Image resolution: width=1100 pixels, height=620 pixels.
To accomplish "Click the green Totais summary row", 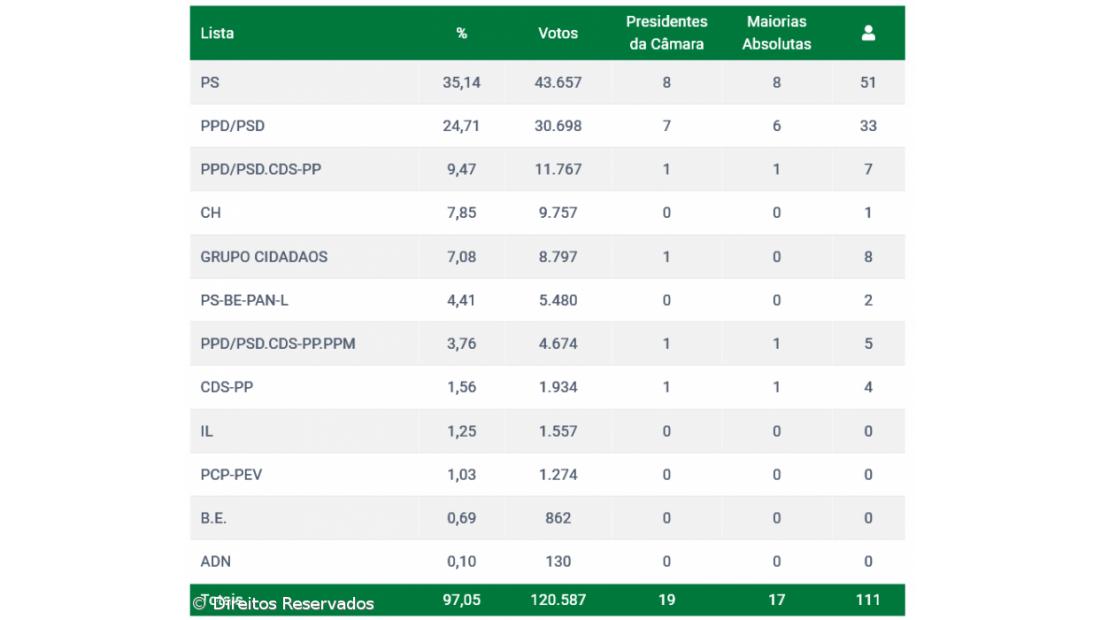I will 550,599.
